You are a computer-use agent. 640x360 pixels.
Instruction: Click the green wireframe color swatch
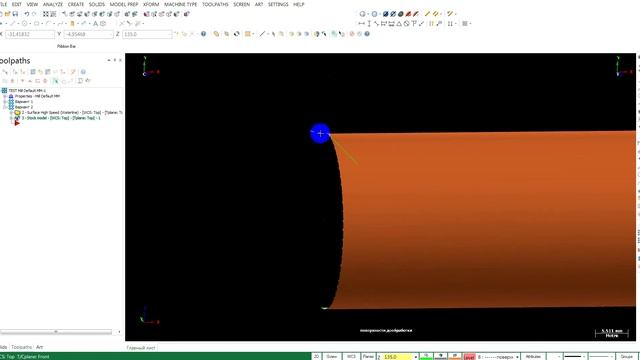tap(426, 357)
